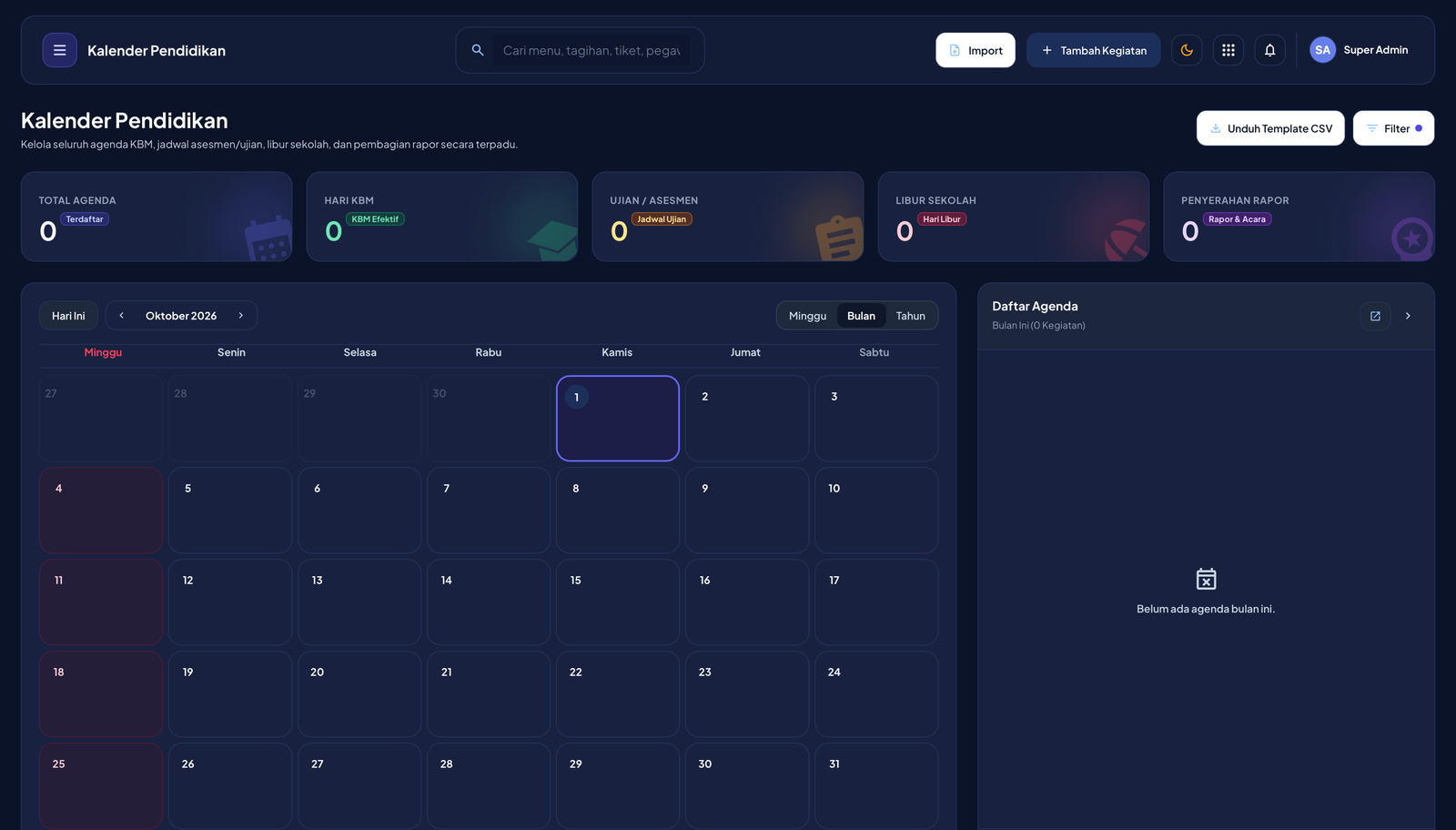Open the Filter options
The height and width of the screenshot is (830, 1456).
1393,128
